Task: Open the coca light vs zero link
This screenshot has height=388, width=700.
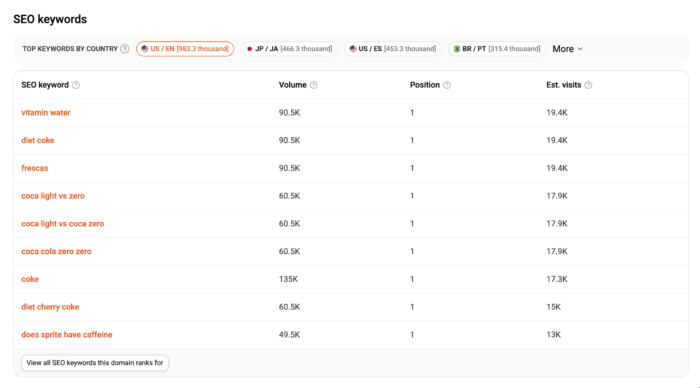Action: 53,196
